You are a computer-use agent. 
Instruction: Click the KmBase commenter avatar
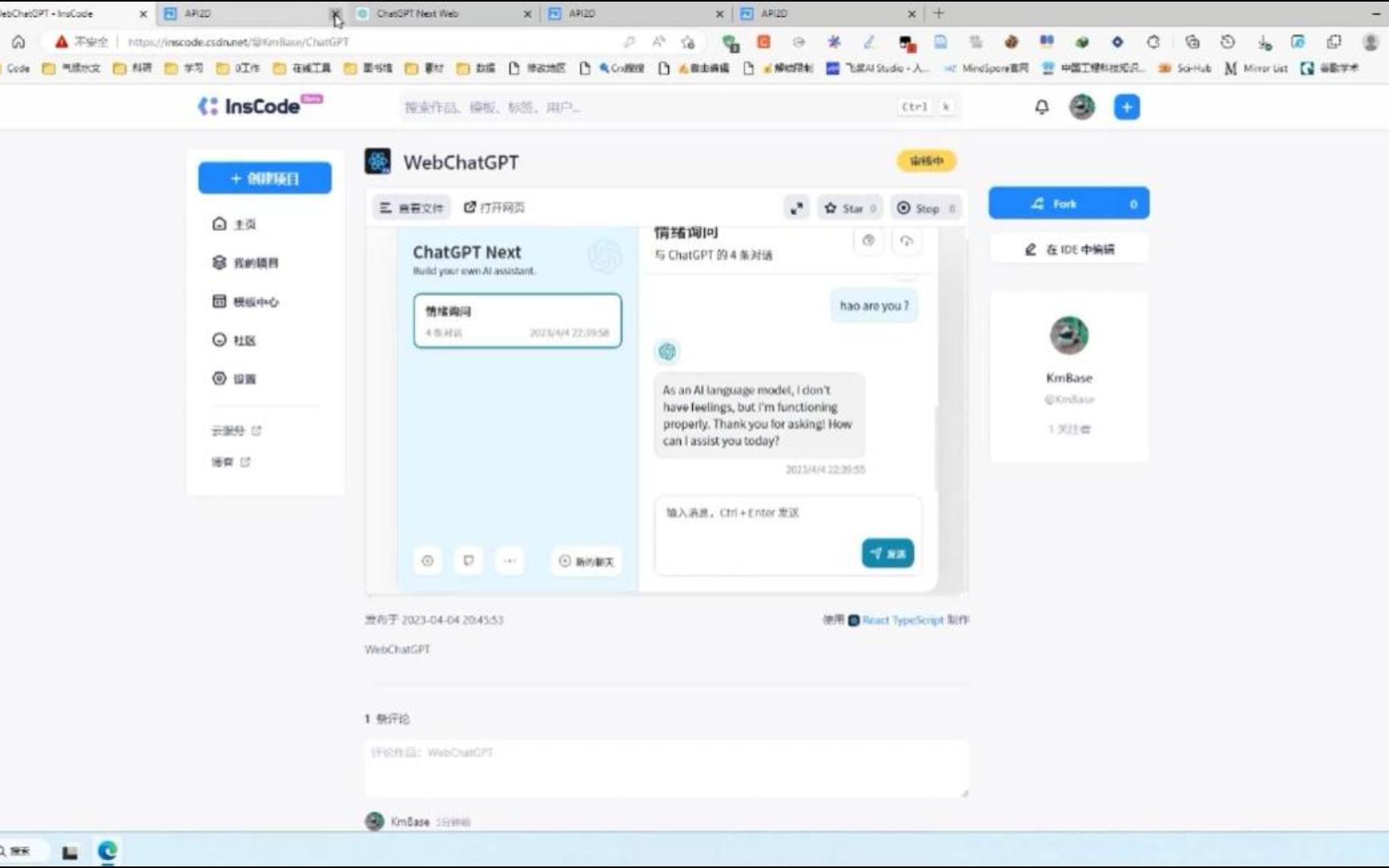375,821
